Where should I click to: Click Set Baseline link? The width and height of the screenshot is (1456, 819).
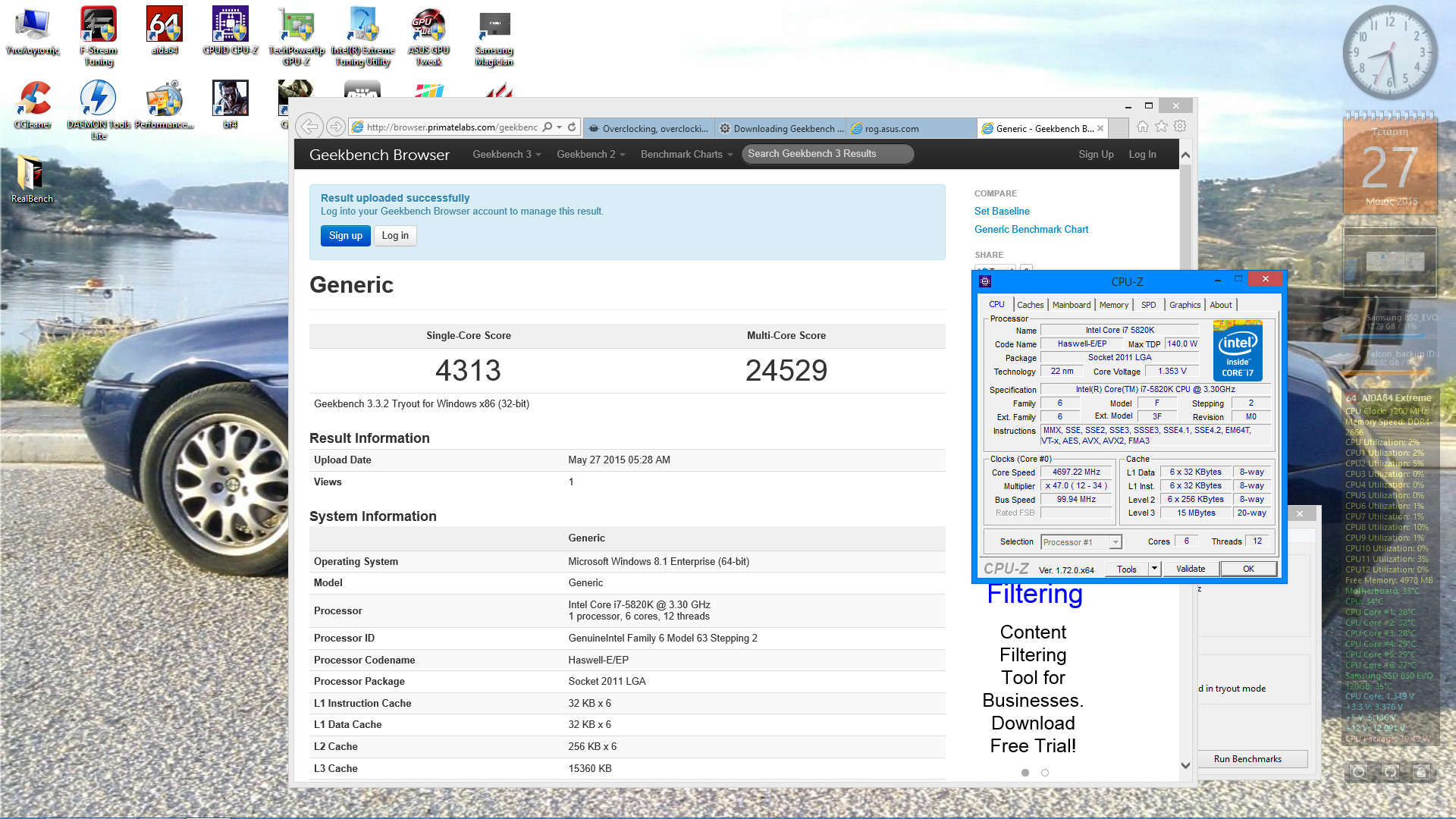point(1002,211)
